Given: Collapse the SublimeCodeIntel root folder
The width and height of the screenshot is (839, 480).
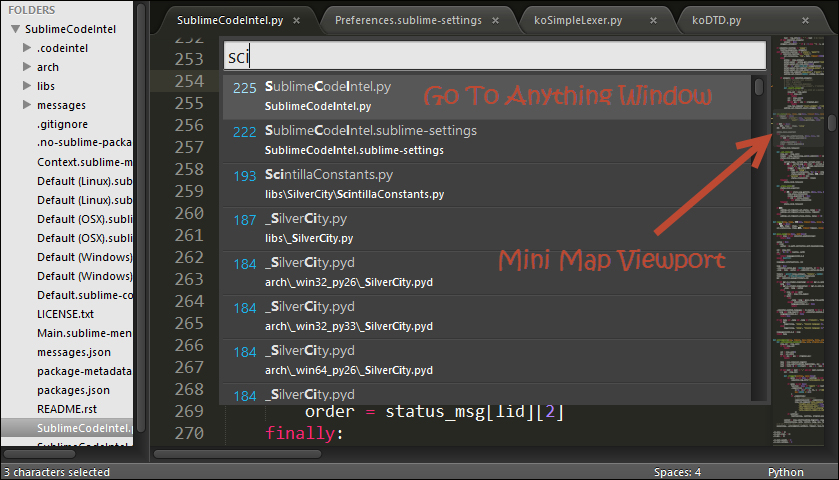Looking at the screenshot, I should pos(16,29).
